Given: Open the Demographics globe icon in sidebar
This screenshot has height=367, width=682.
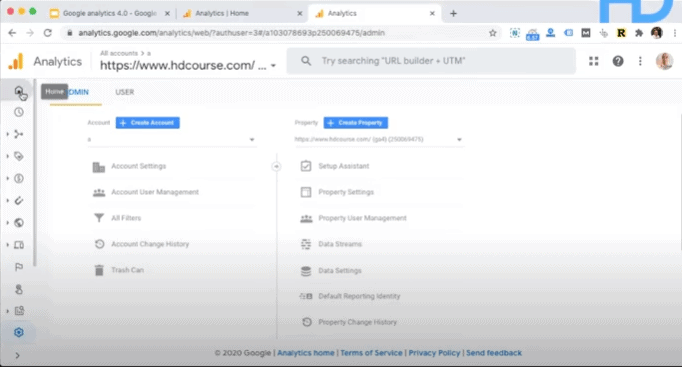Looking at the screenshot, I should pos(19,223).
